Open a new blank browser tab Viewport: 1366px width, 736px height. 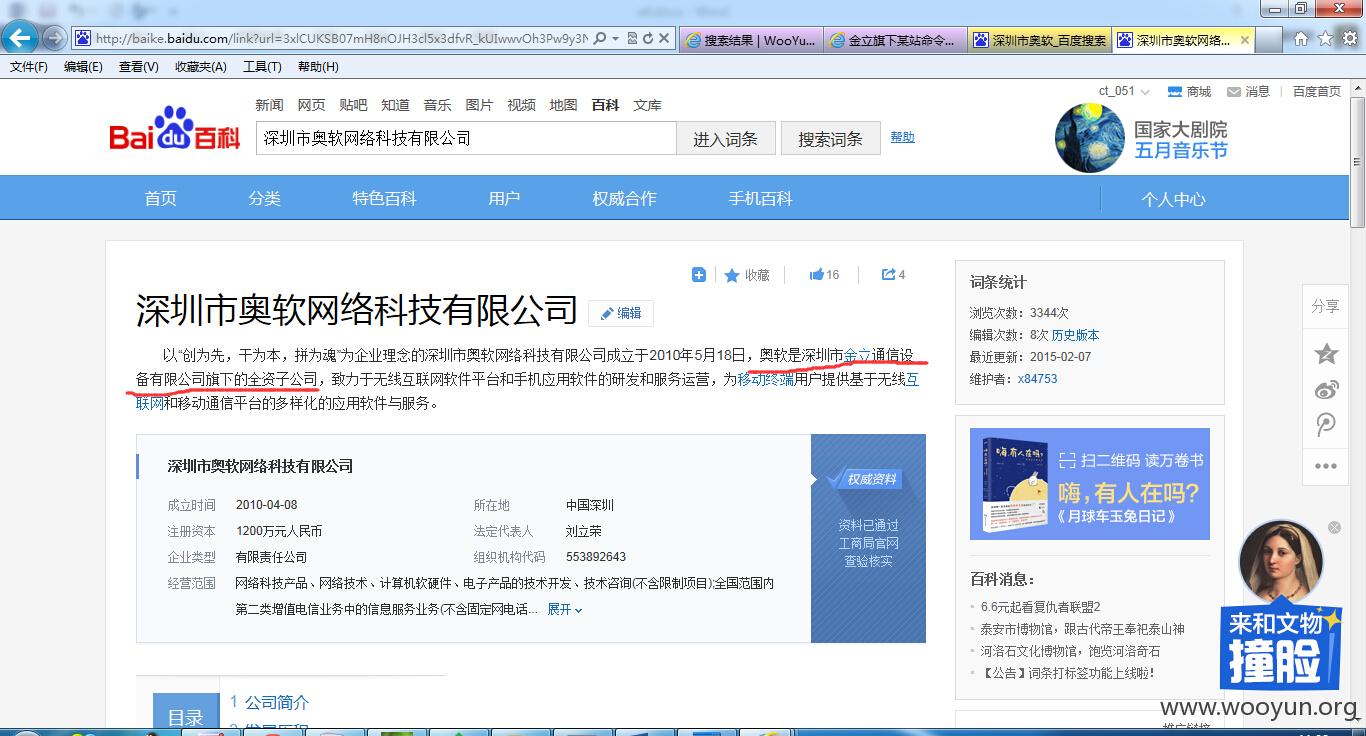pos(1269,40)
